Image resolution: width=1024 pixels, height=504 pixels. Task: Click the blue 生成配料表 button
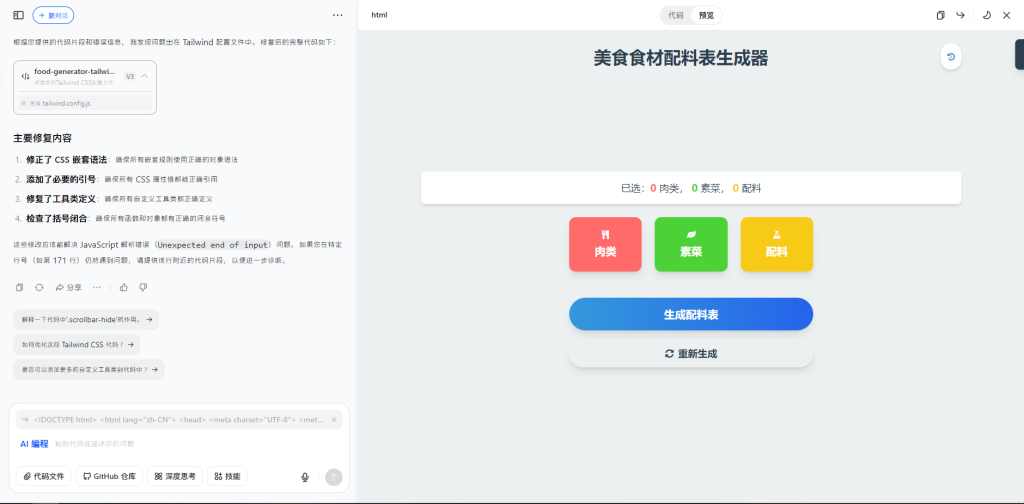691,314
